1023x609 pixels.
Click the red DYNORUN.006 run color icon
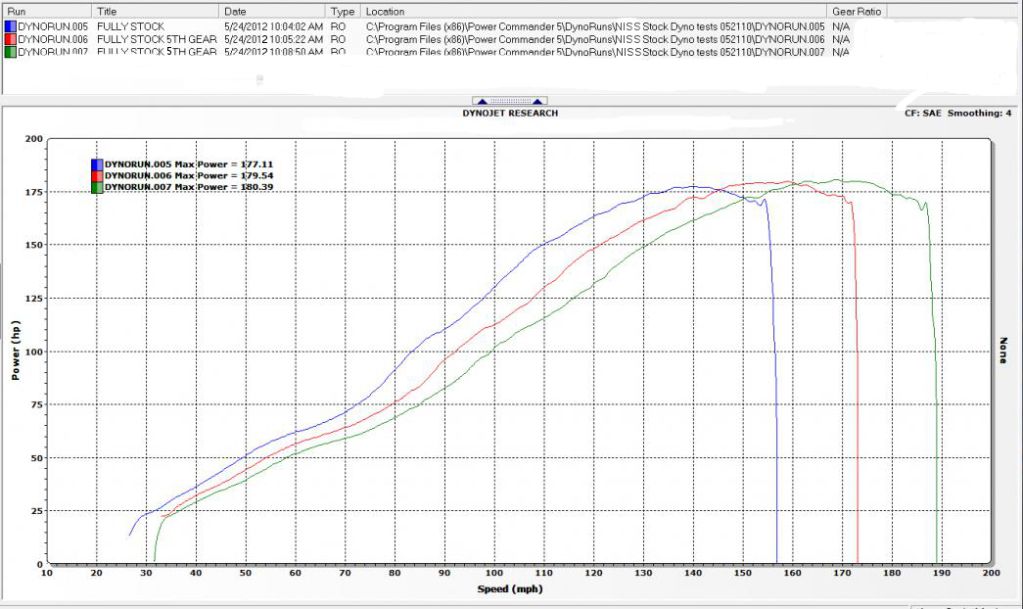click(10, 38)
